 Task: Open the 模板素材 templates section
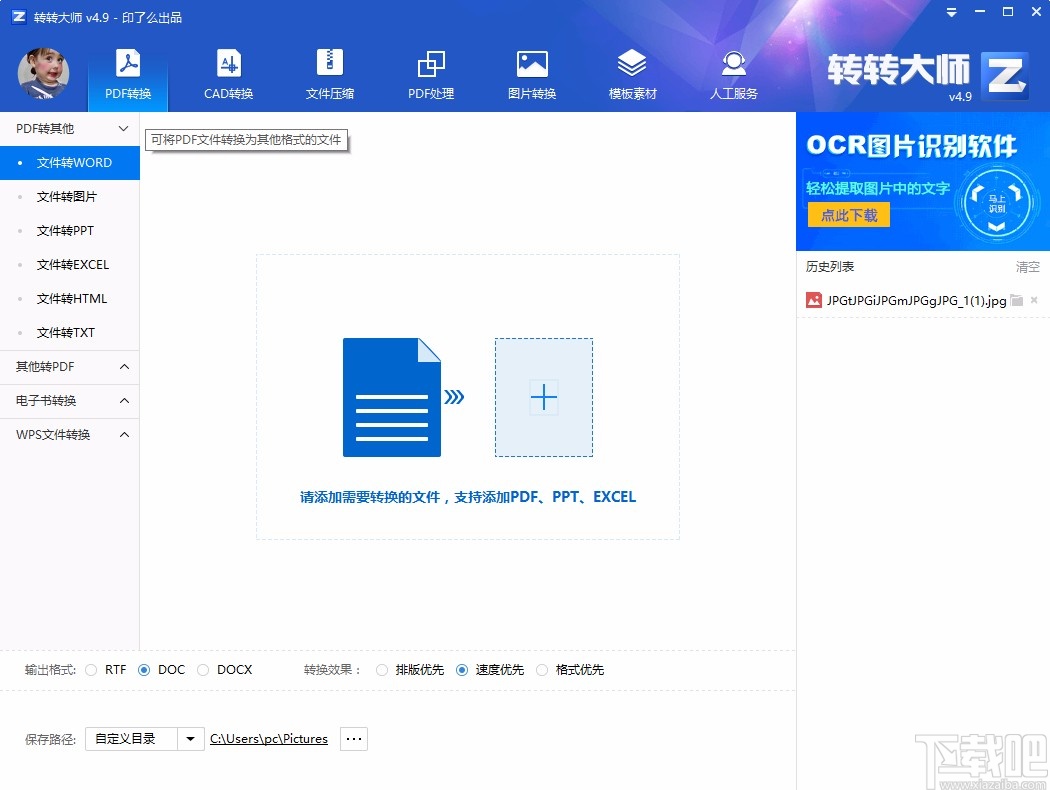point(633,72)
